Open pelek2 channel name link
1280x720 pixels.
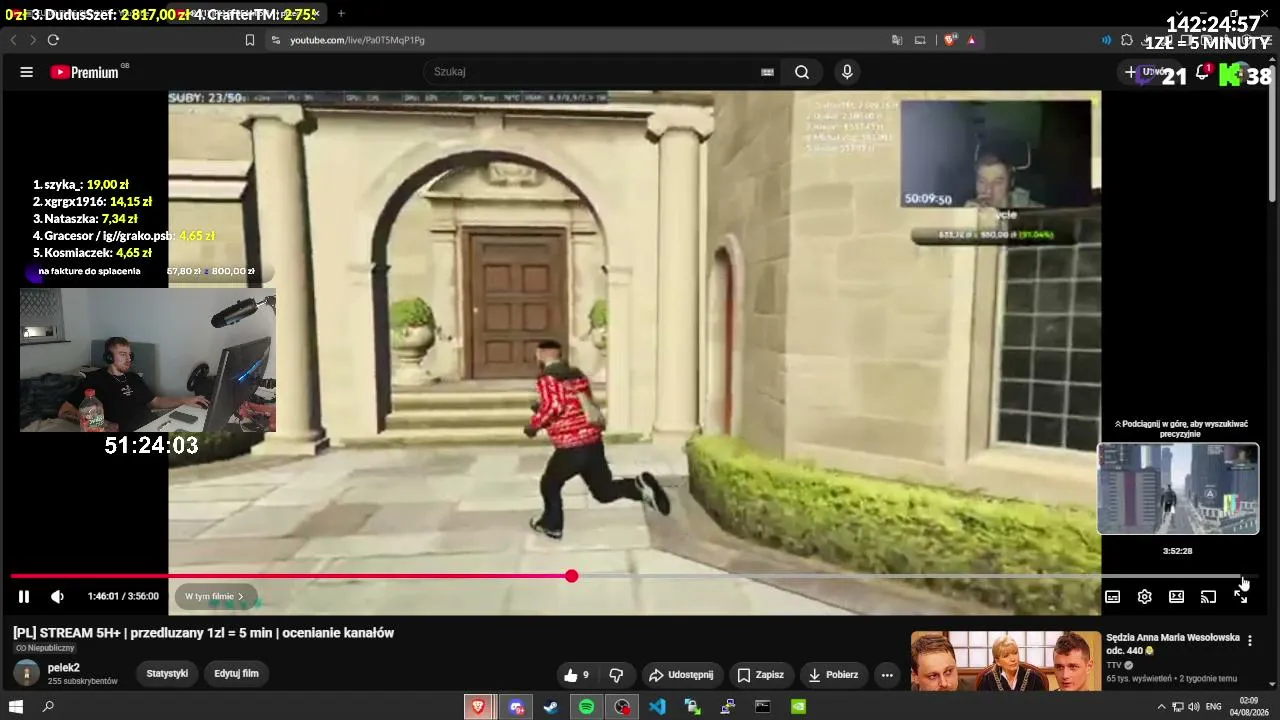point(64,668)
